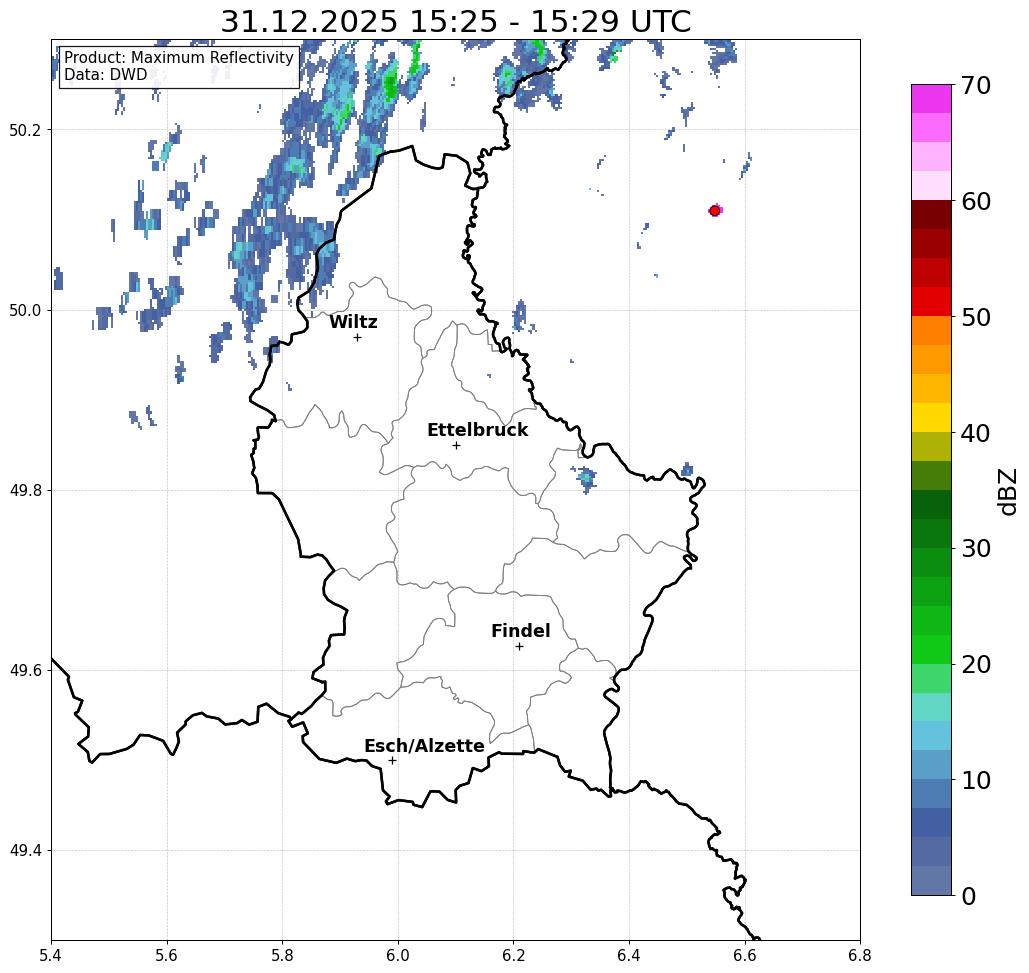Click the Ettelbruck station label
Screen dimensions: 1029x973
click(477, 430)
